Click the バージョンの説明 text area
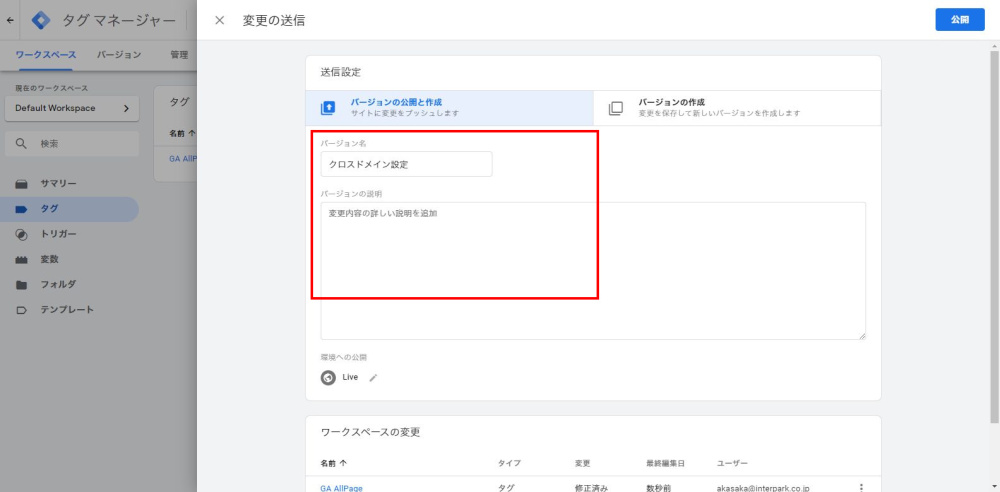 coord(592,270)
